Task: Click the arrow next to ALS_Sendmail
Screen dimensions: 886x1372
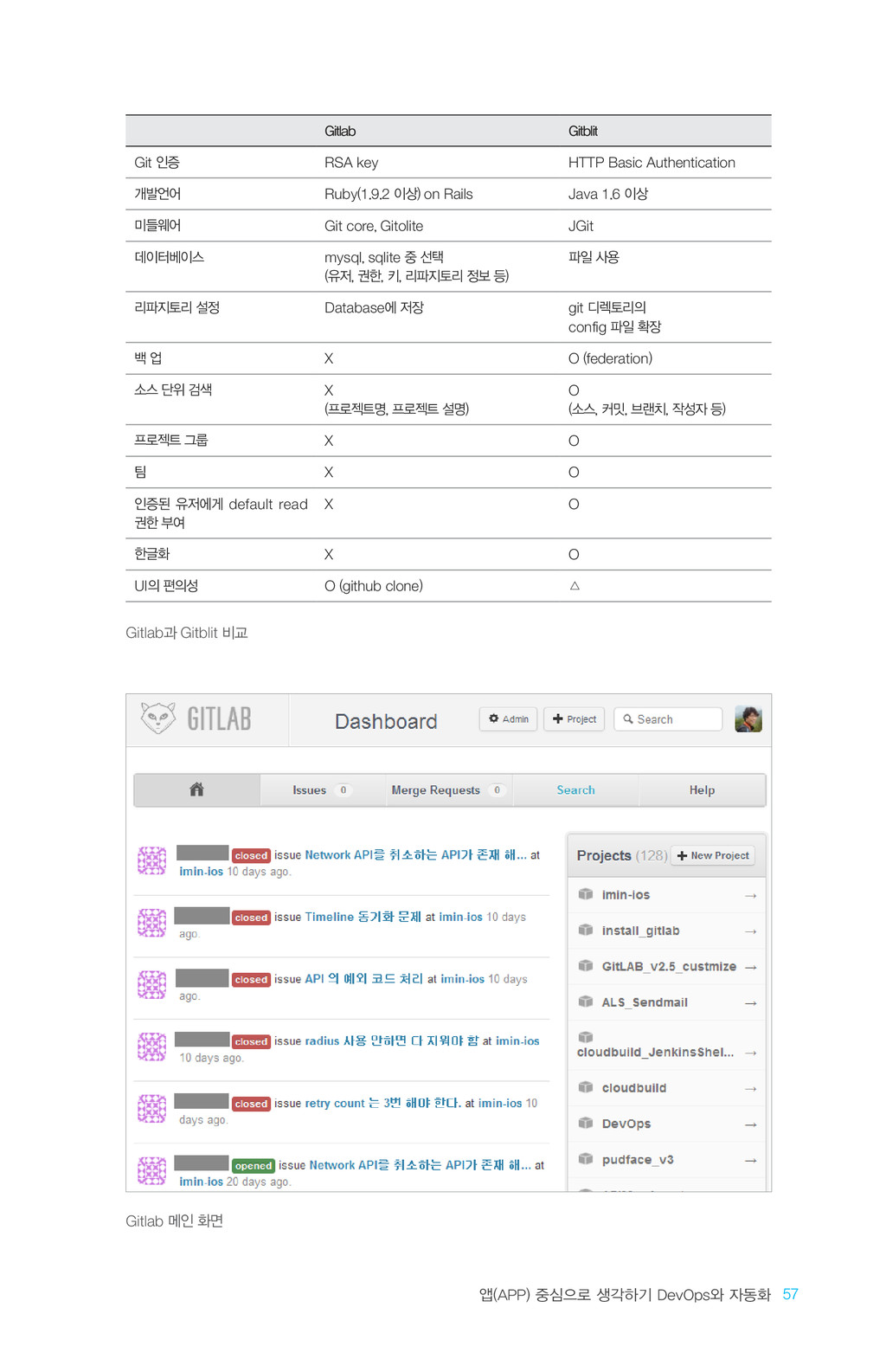Action: [x=750, y=1003]
